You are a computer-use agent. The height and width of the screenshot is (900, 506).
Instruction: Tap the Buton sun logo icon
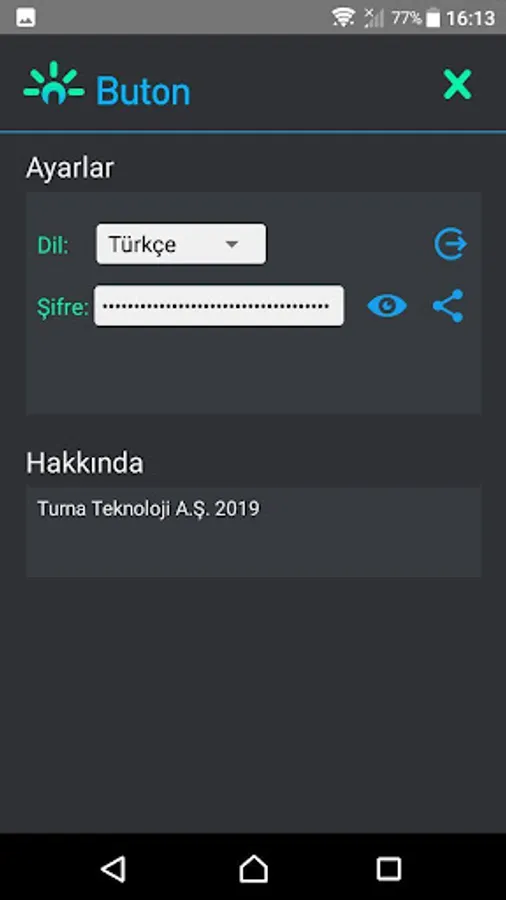pyautogui.click(x=54, y=84)
